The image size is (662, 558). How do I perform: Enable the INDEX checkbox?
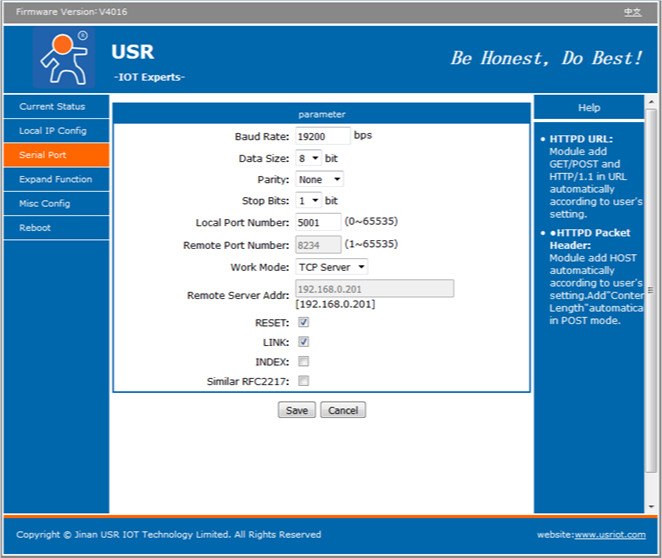[x=303, y=361]
